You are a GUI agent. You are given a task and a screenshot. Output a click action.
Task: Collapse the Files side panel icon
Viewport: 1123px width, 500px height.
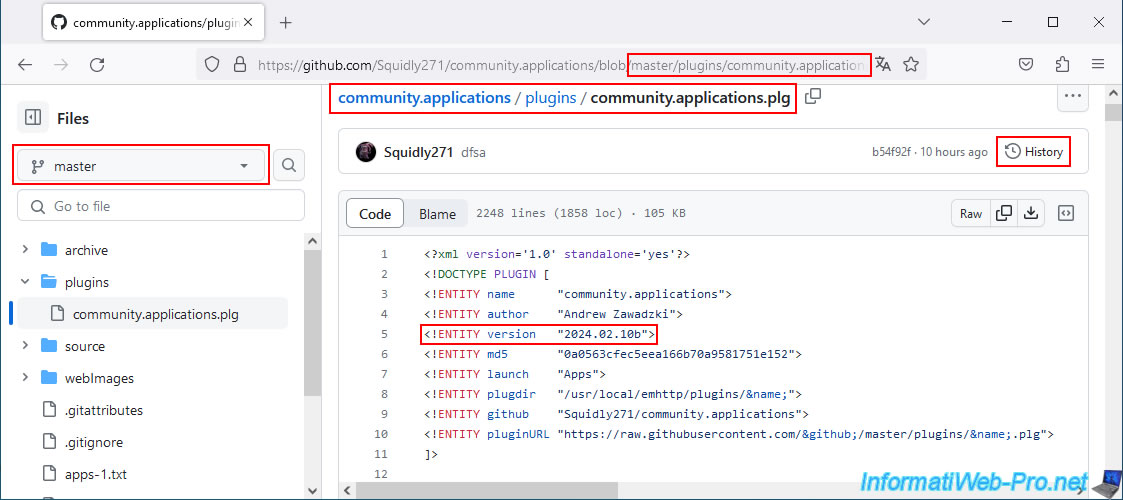coord(33,118)
